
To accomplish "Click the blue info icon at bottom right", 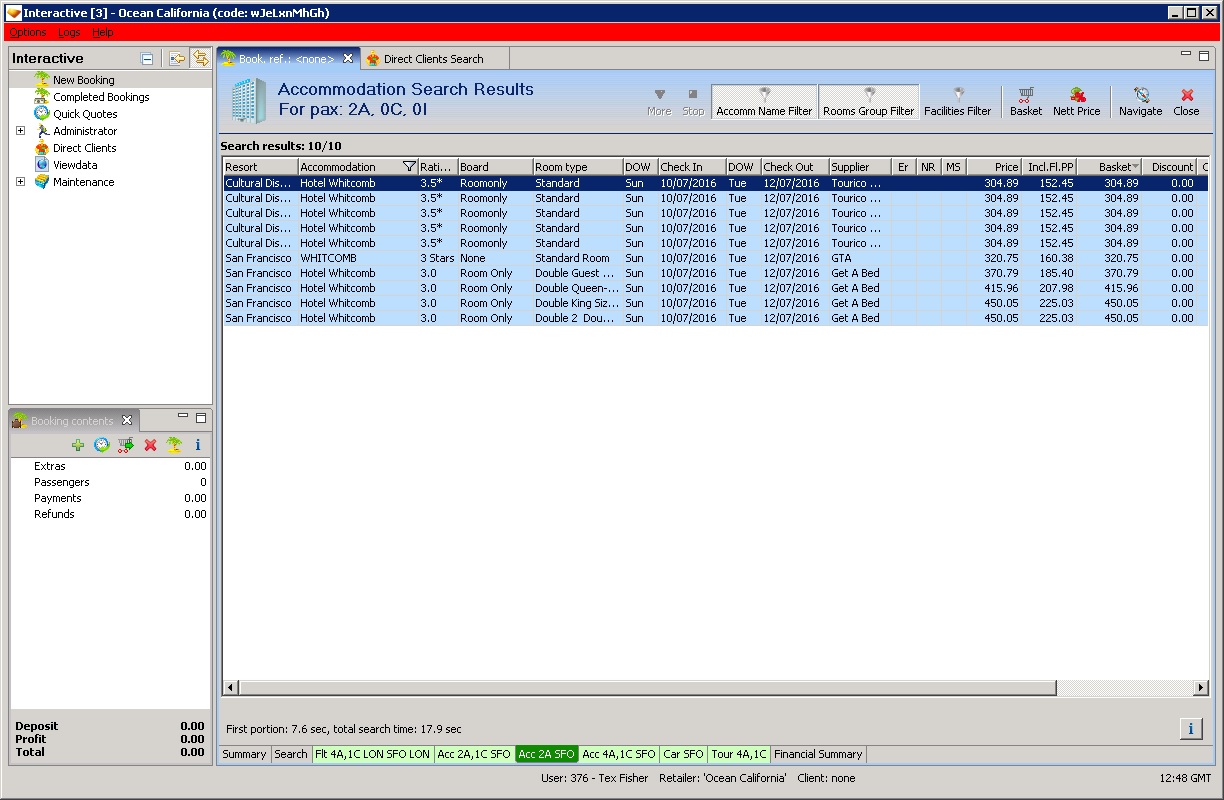I will click(x=1190, y=729).
